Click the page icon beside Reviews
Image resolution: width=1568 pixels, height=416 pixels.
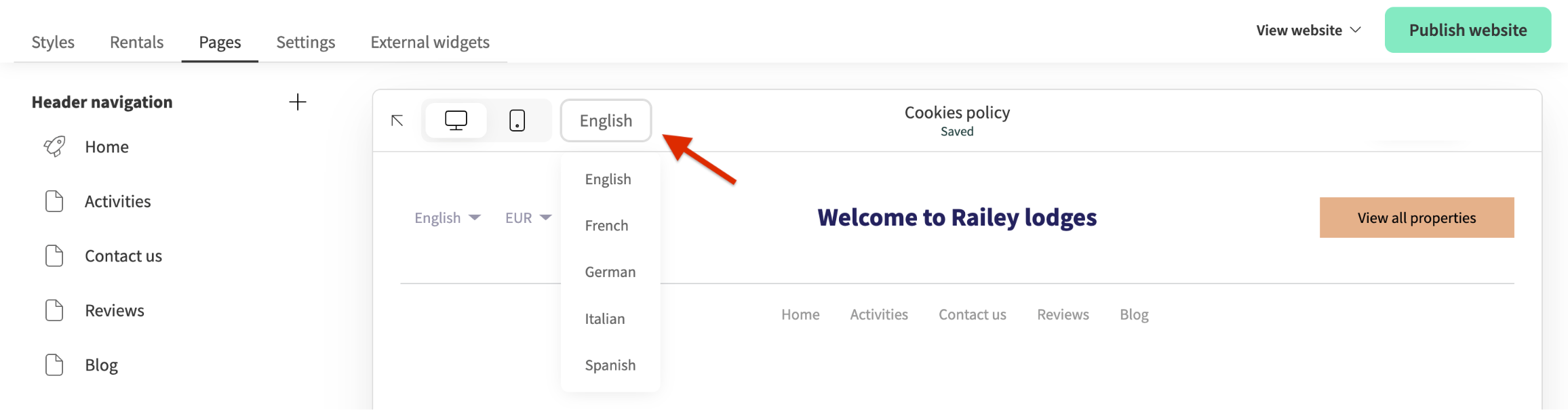click(54, 310)
